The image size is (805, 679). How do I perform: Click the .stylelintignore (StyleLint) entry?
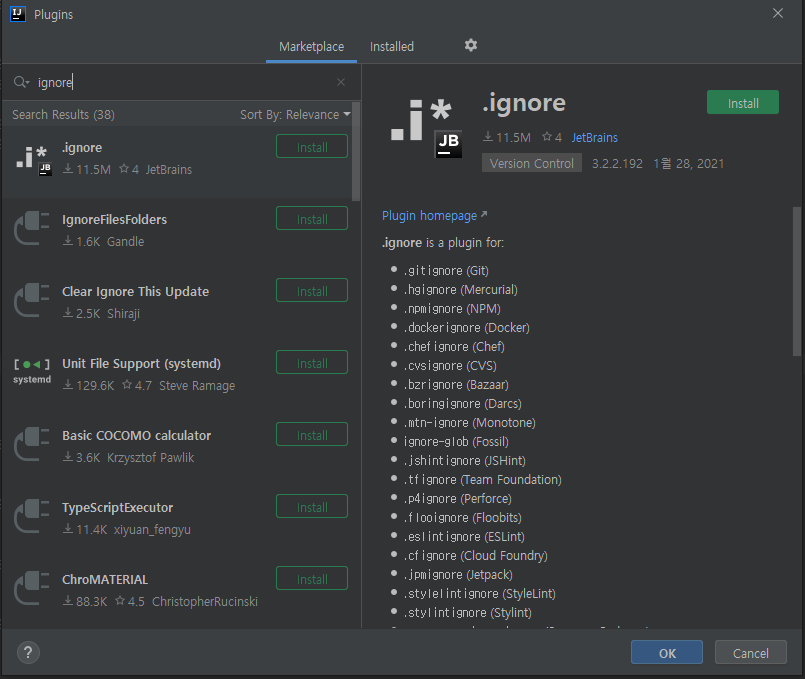[x=479, y=593]
